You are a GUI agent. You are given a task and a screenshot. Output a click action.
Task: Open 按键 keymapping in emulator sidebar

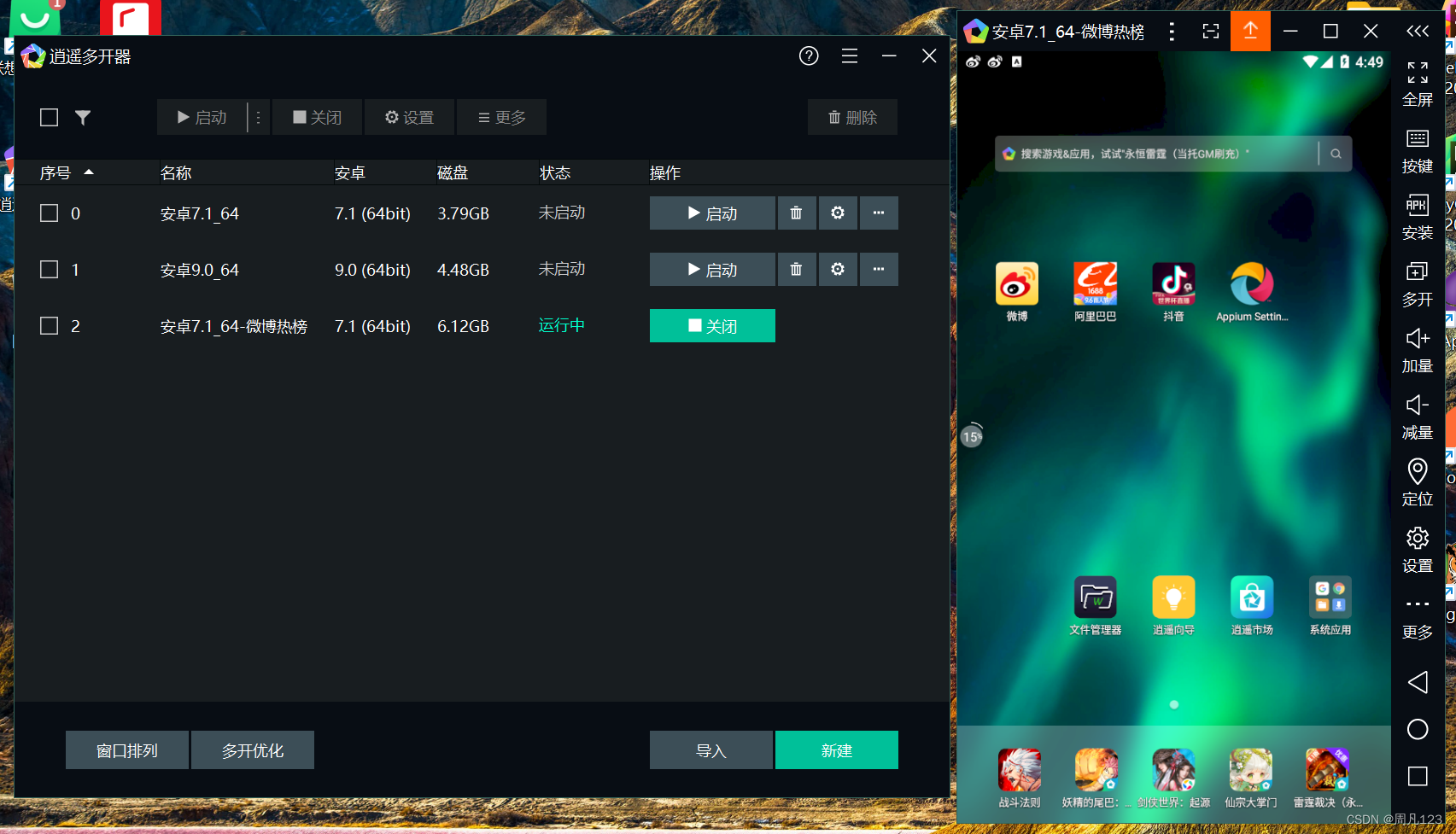pos(1418,151)
